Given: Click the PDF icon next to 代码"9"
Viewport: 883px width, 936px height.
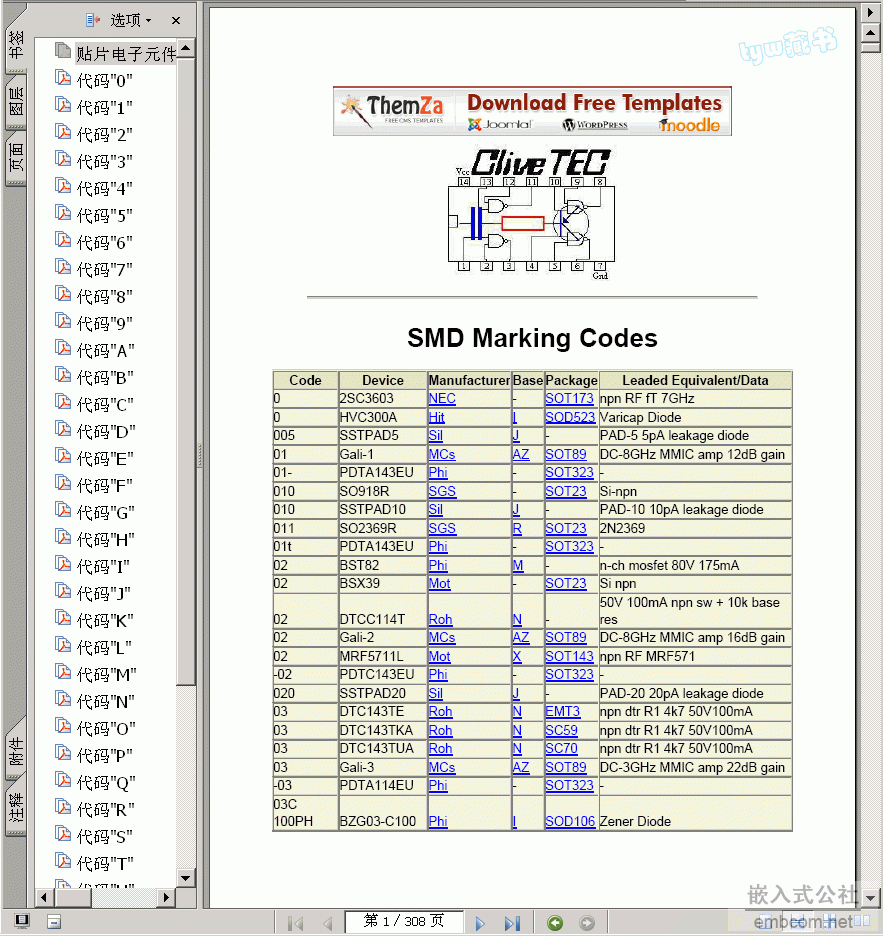Looking at the screenshot, I should (x=63, y=321).
